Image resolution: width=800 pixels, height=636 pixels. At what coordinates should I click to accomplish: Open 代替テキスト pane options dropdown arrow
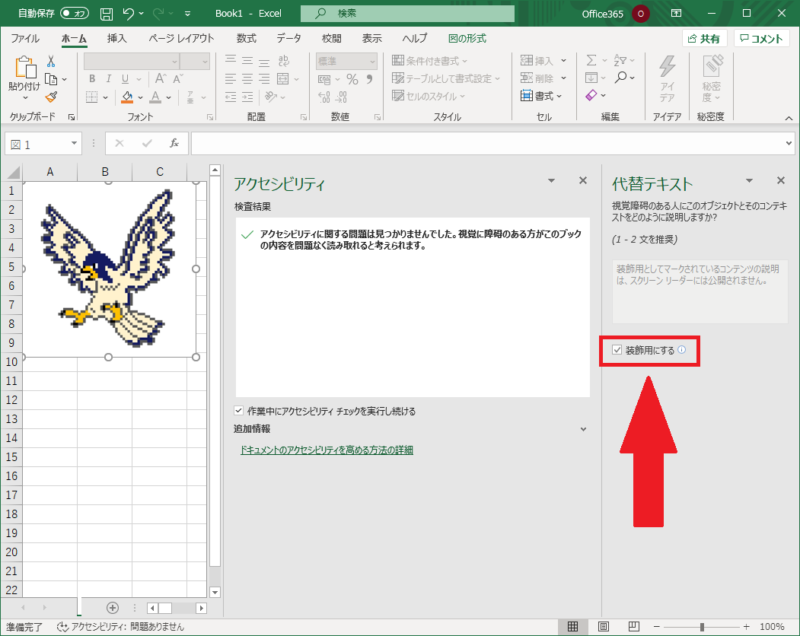pyautogui.click(x=749, y=181)
